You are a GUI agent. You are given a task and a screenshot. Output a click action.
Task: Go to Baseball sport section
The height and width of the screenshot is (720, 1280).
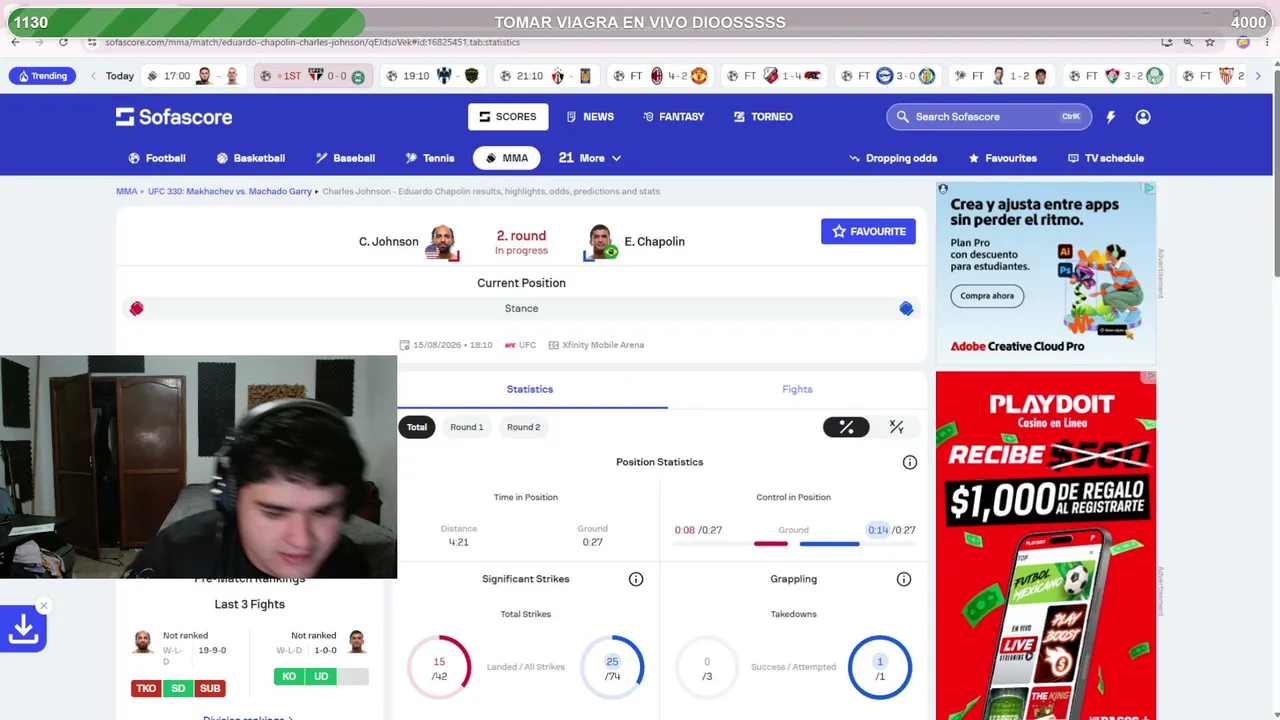pyautogui.click(x=345, y=158)
